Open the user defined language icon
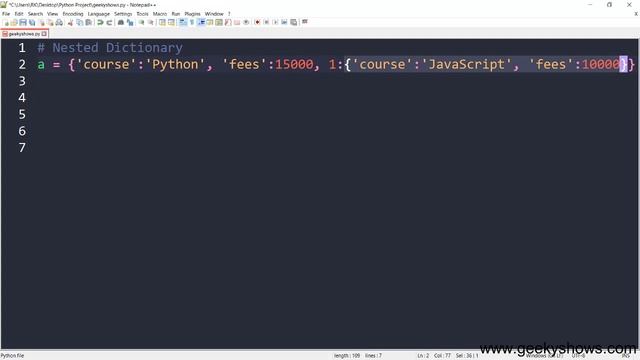 210,22
